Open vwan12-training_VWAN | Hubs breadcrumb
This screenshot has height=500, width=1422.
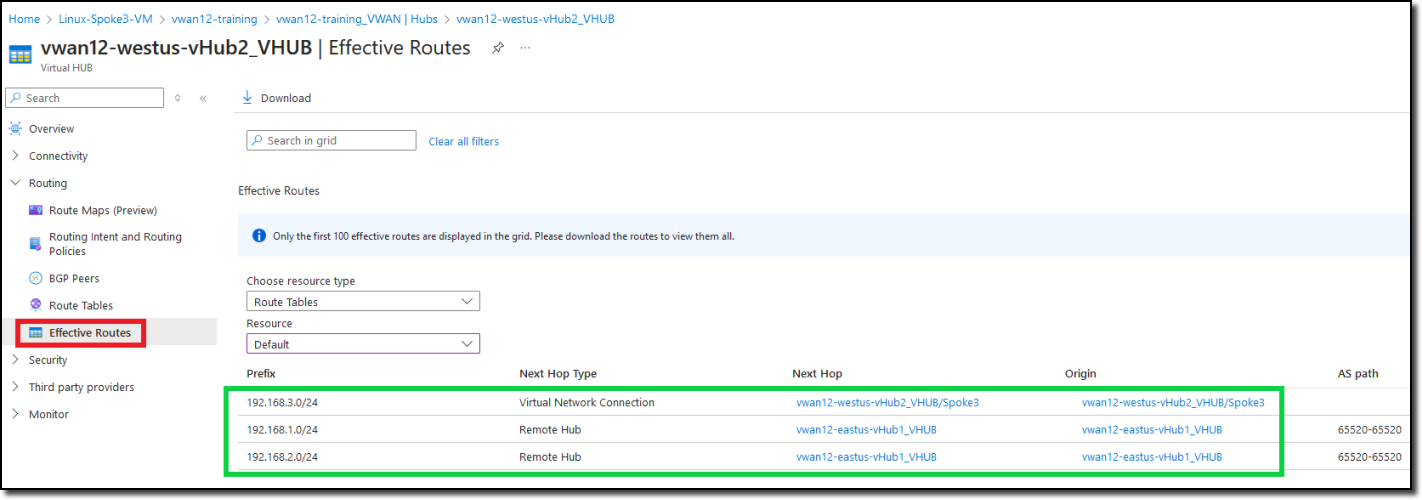pyautogui.click(x=357, y=19)
